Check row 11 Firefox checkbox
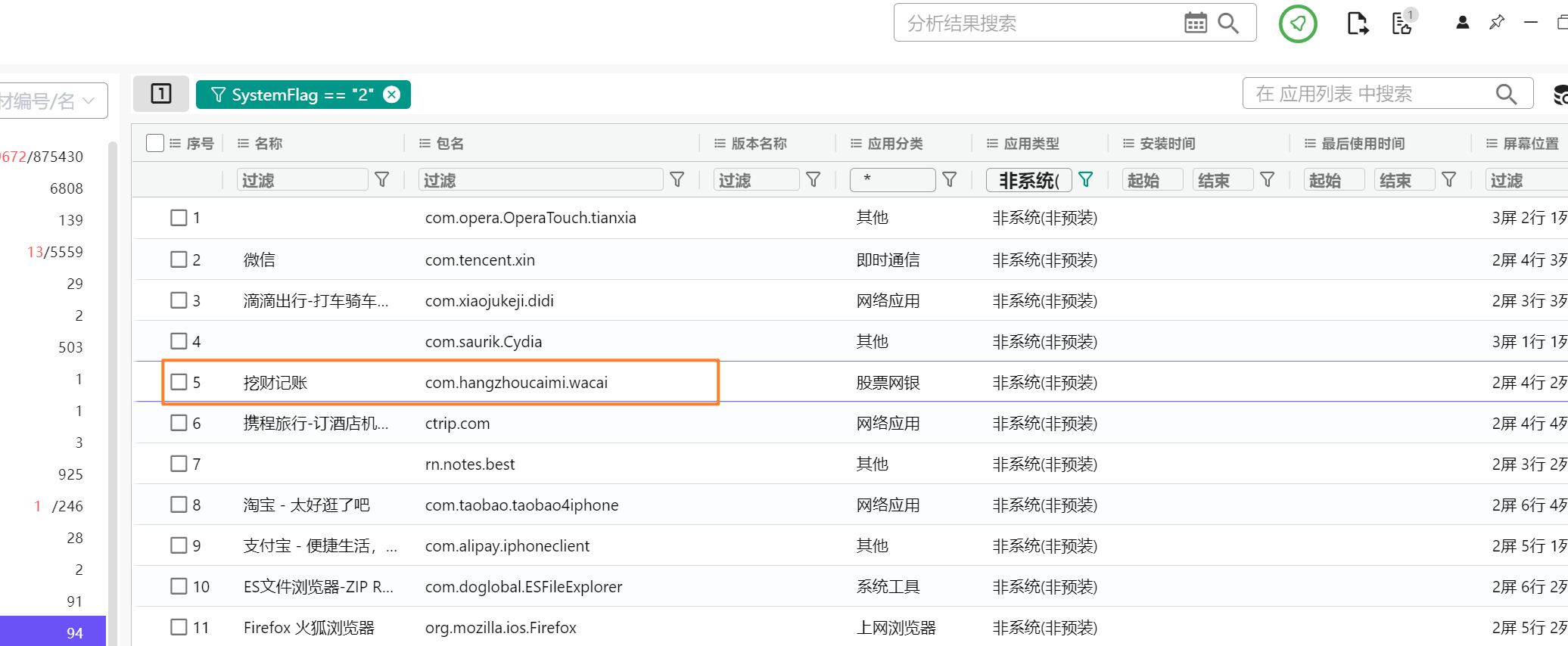Viewport: 1568px width, 646px height. [x=179, y=627]
